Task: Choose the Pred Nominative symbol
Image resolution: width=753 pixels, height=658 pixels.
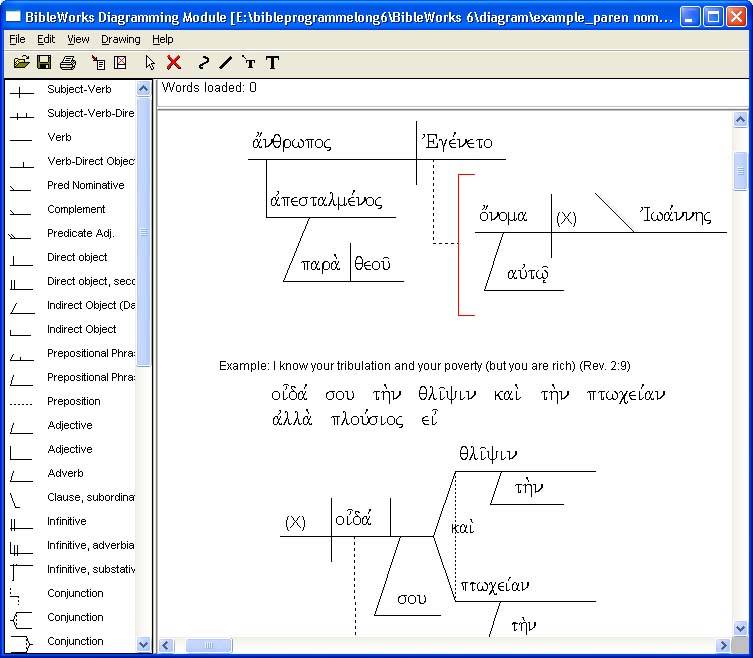Action: [x=21, y=188]
